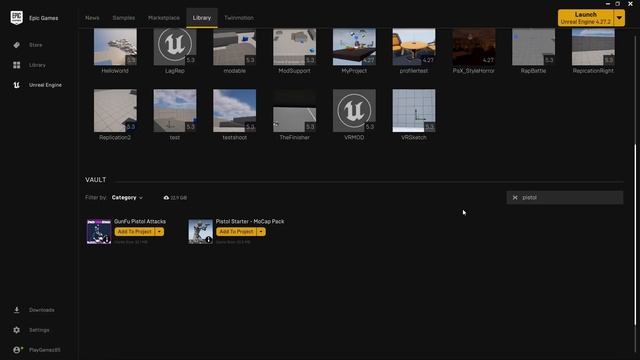Open the Settings gear icon
Viewport: 640px width, 360px height.
[x=17, y=330]
